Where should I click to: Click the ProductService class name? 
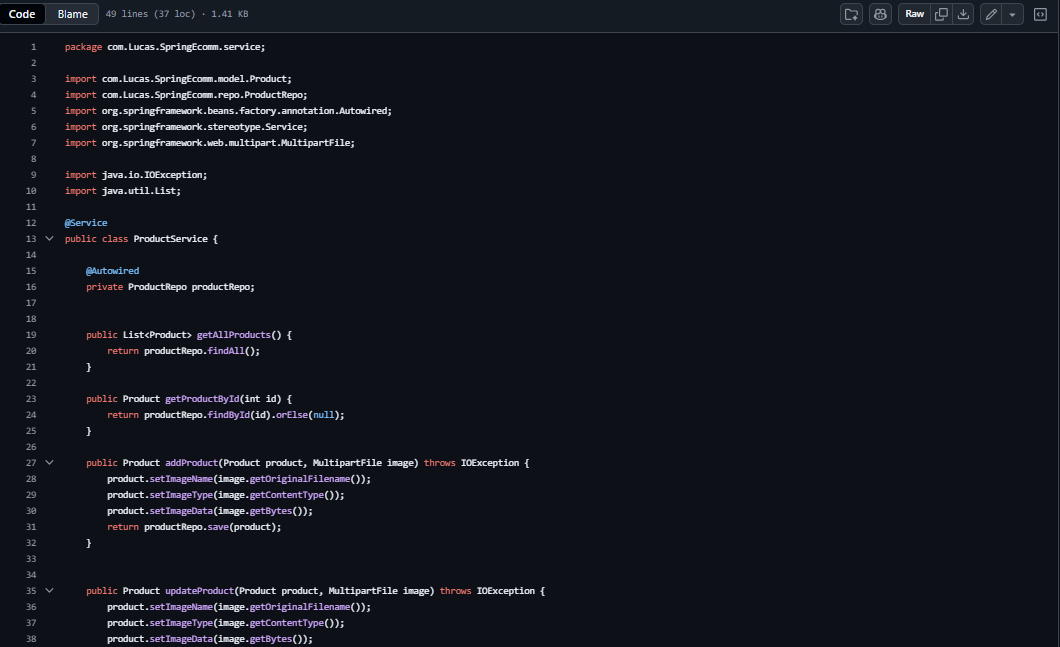(x=170, y=239)
